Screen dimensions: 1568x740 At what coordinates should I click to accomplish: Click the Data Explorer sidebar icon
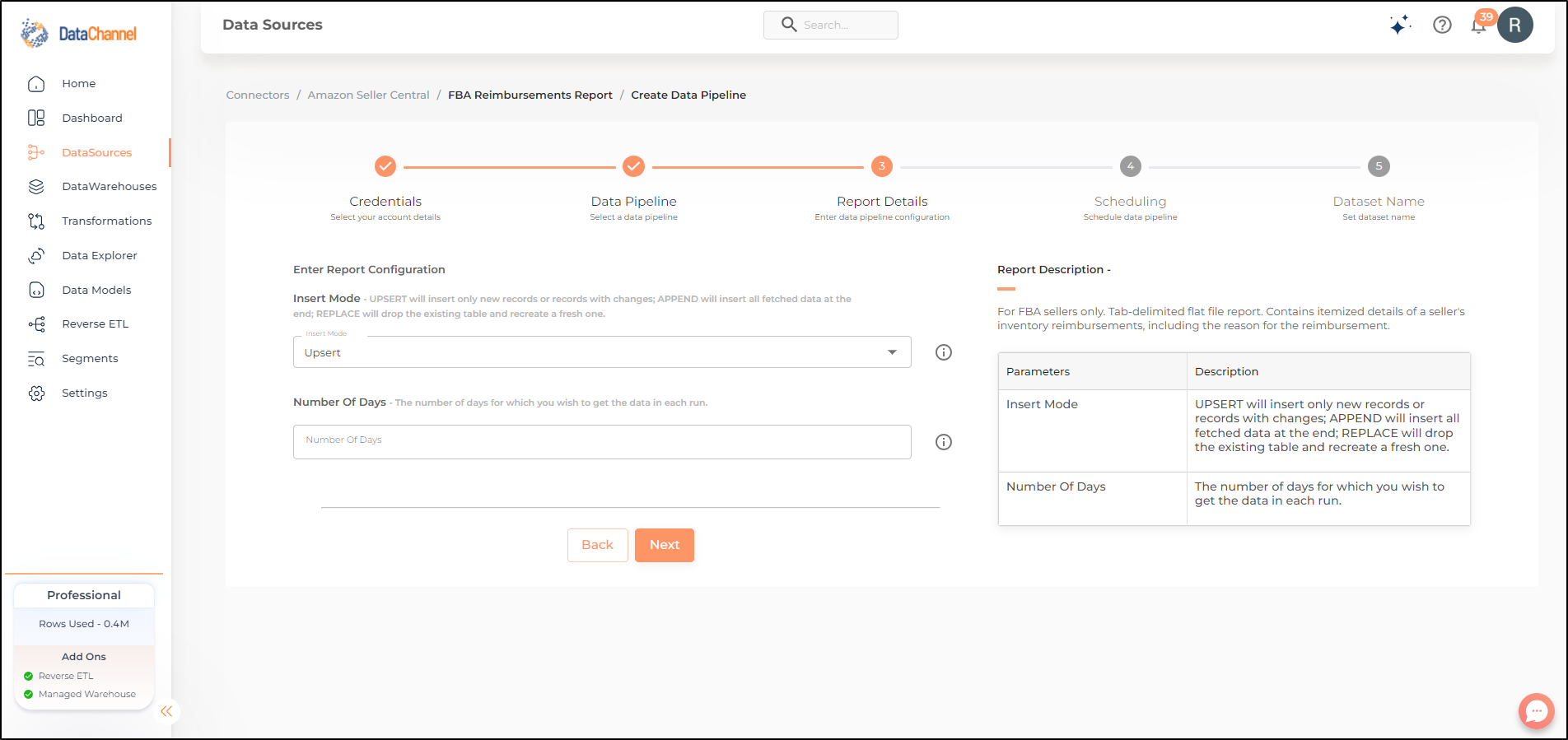[x=36, y=256]
